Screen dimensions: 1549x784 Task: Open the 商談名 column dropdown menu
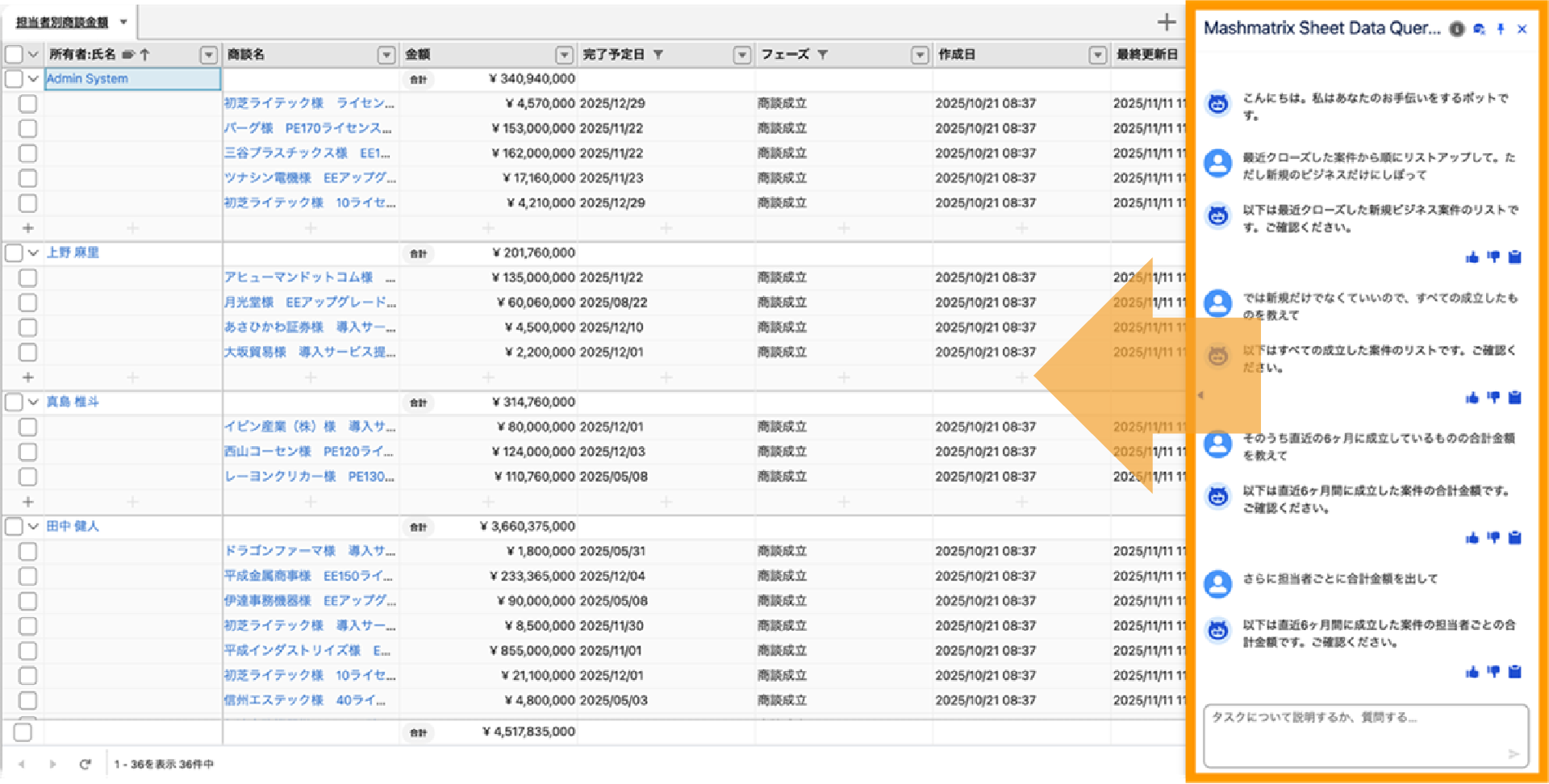(x=386, y=55)
